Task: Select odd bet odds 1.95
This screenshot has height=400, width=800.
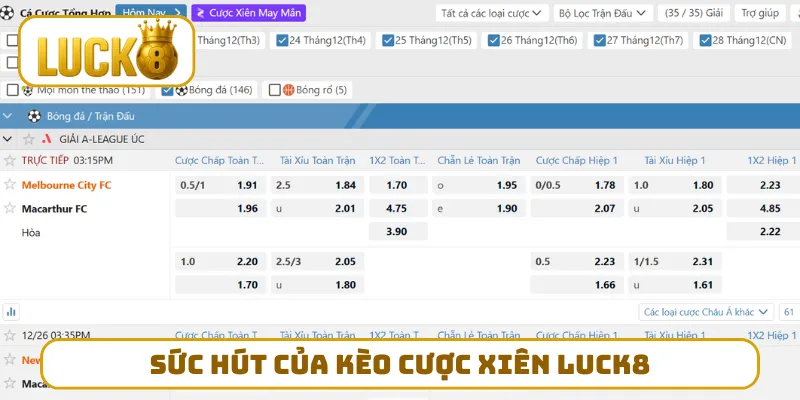Action: tap(479, 185)
